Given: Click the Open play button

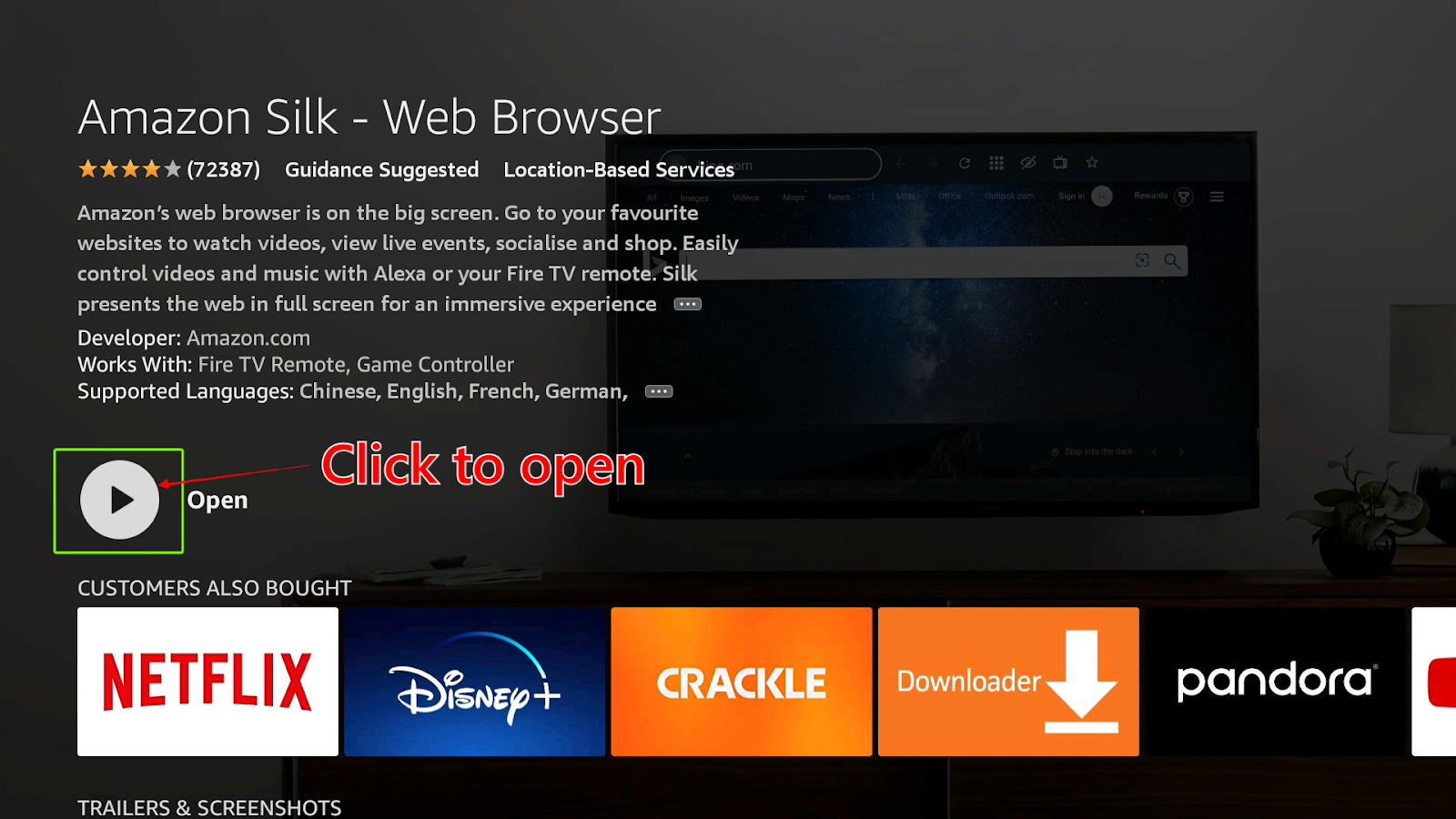Looking at the screenshot, I should pos(119,500).
